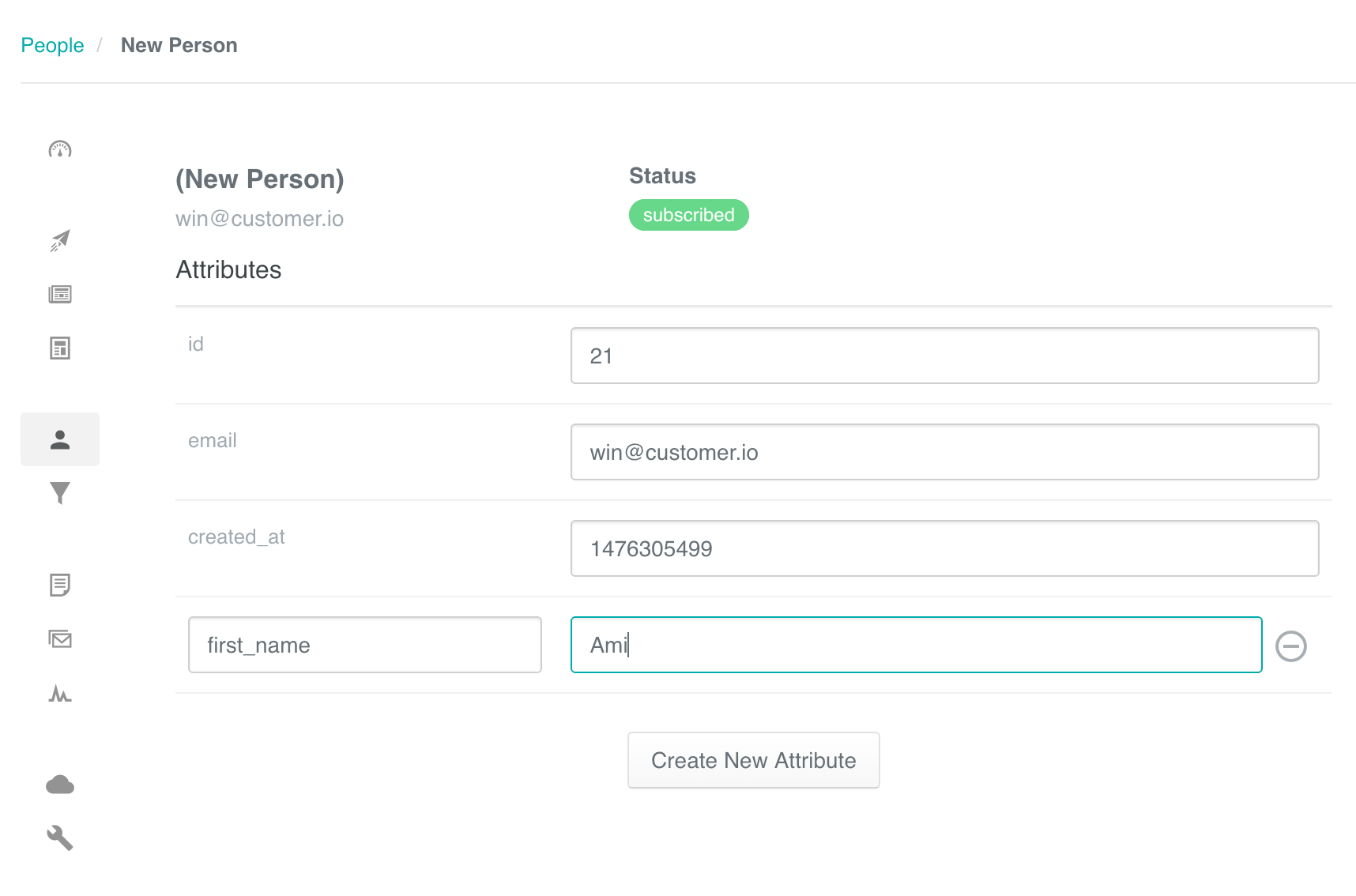Click the created_at attribute label
Screen dimensions: 1356x896
236,537
